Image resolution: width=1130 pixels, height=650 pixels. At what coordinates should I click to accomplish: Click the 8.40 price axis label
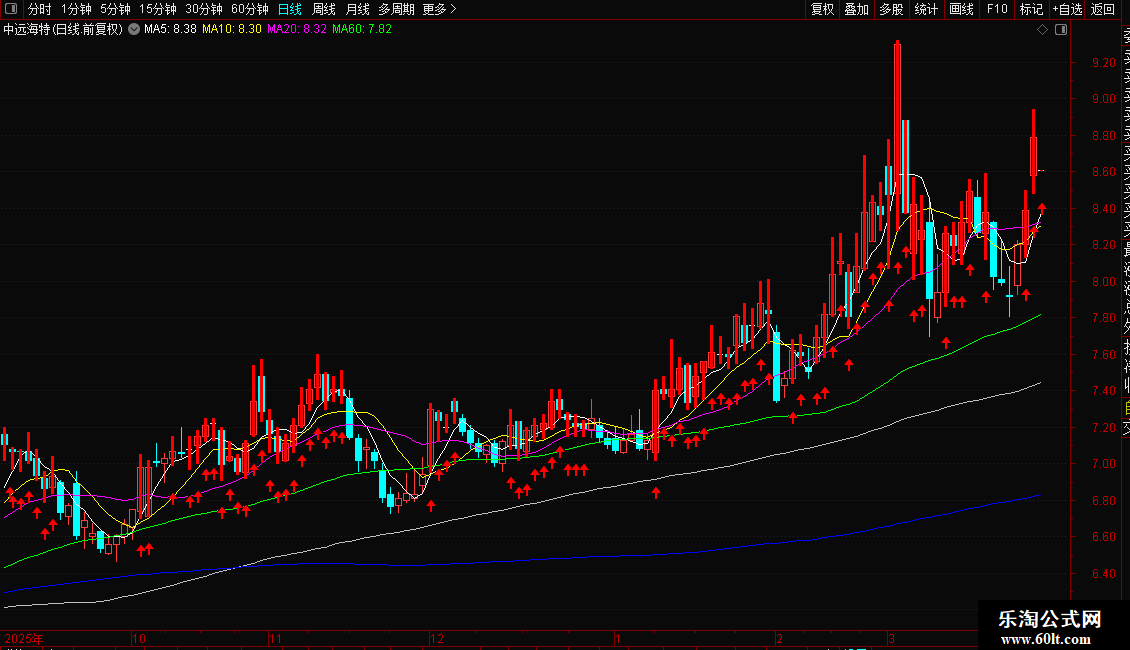click(x=1103, y=209)
